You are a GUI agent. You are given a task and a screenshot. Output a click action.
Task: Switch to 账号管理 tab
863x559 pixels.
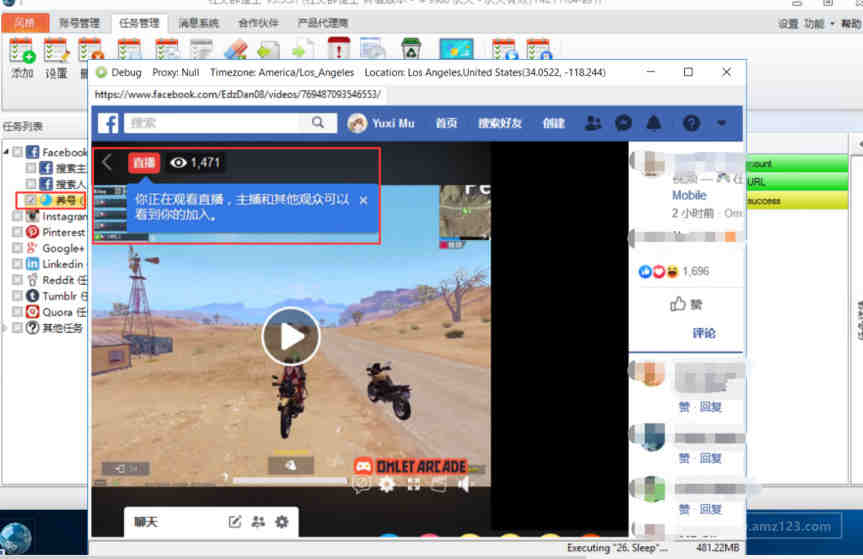[x=79, y=23]
